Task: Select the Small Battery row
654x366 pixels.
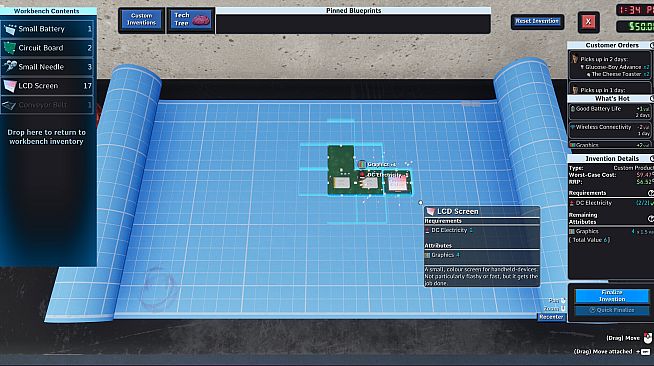Action: 47,29
